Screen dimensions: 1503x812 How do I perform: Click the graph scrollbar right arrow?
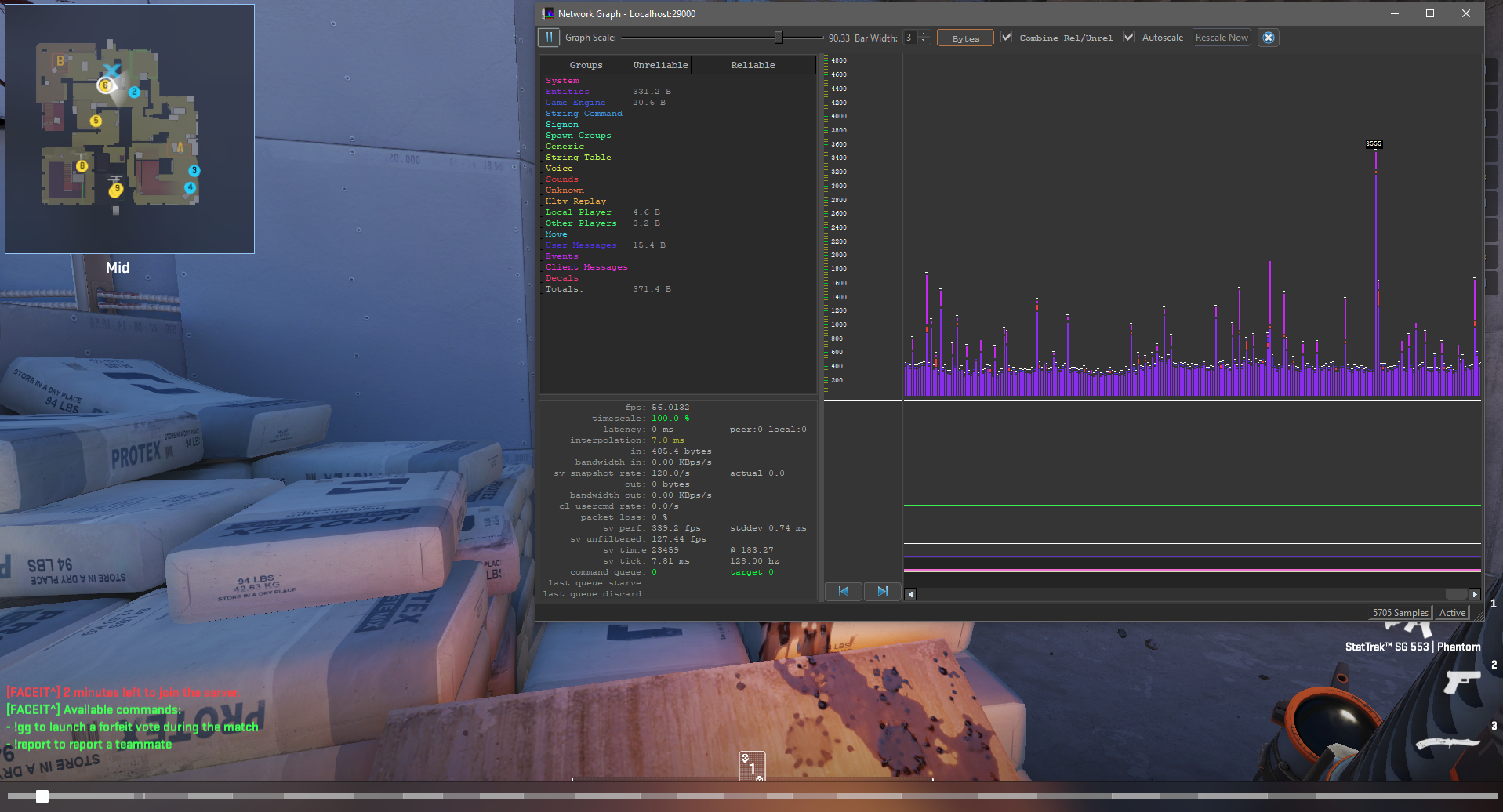pyautogui.click(x=1475, y=594)
